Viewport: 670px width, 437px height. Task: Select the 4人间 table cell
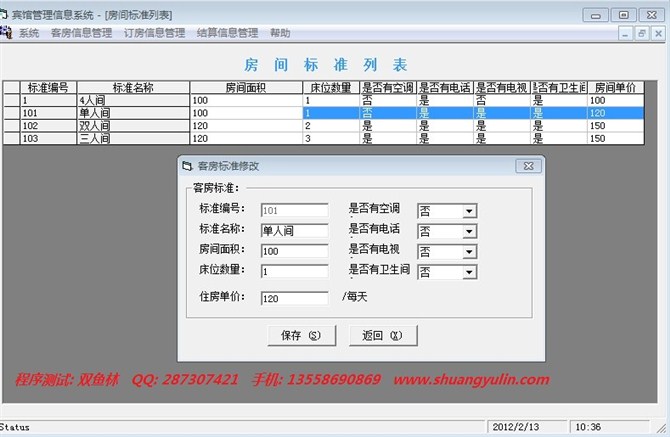133,100
